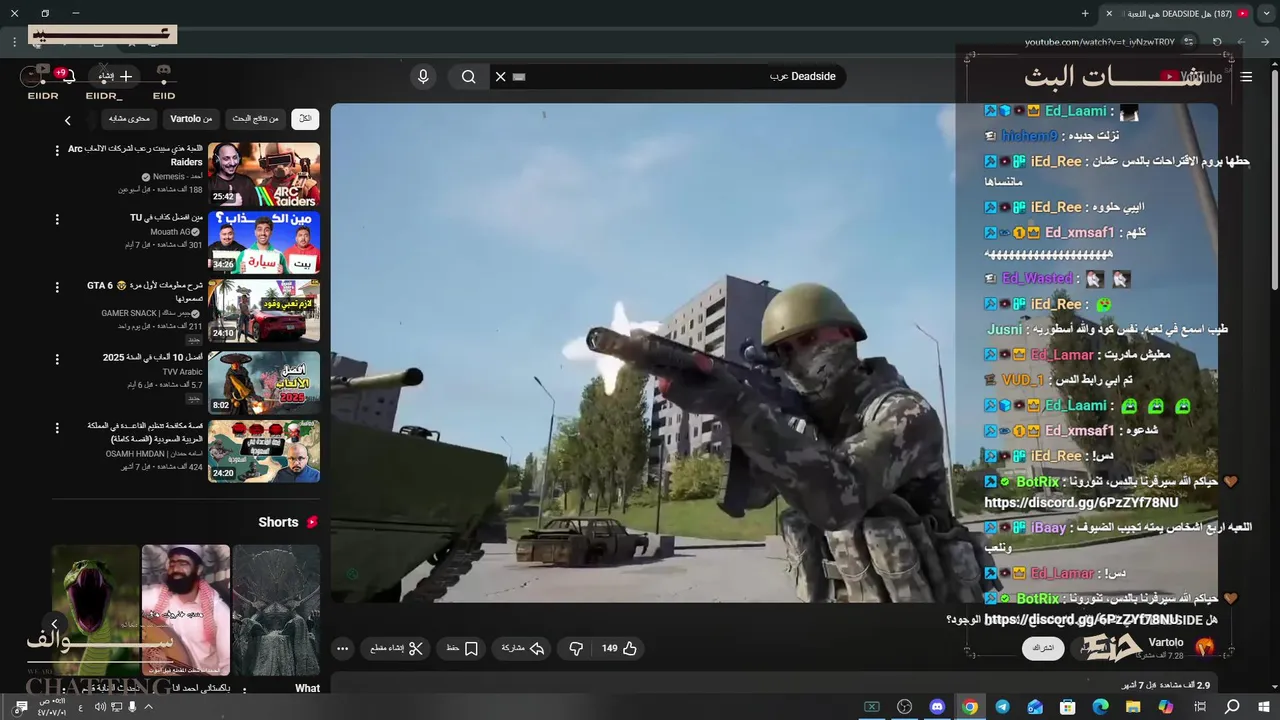Open the GTA 6 24:10 thumbnail
Image resolution: width=1280 pixels, height=720 pixels.
(x=264, y=312)
